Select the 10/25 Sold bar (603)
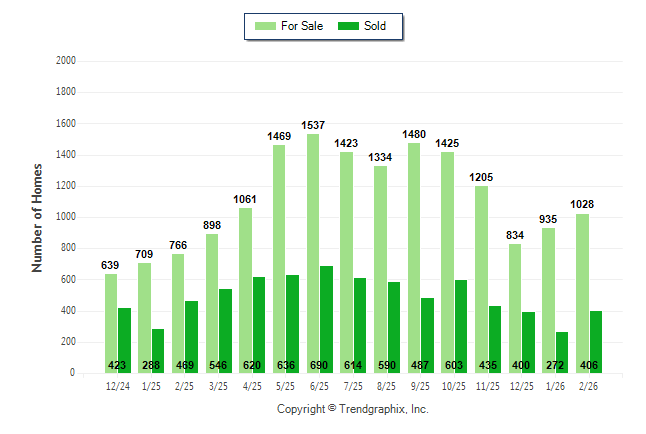Screen dimensions: 646x434 461,326
